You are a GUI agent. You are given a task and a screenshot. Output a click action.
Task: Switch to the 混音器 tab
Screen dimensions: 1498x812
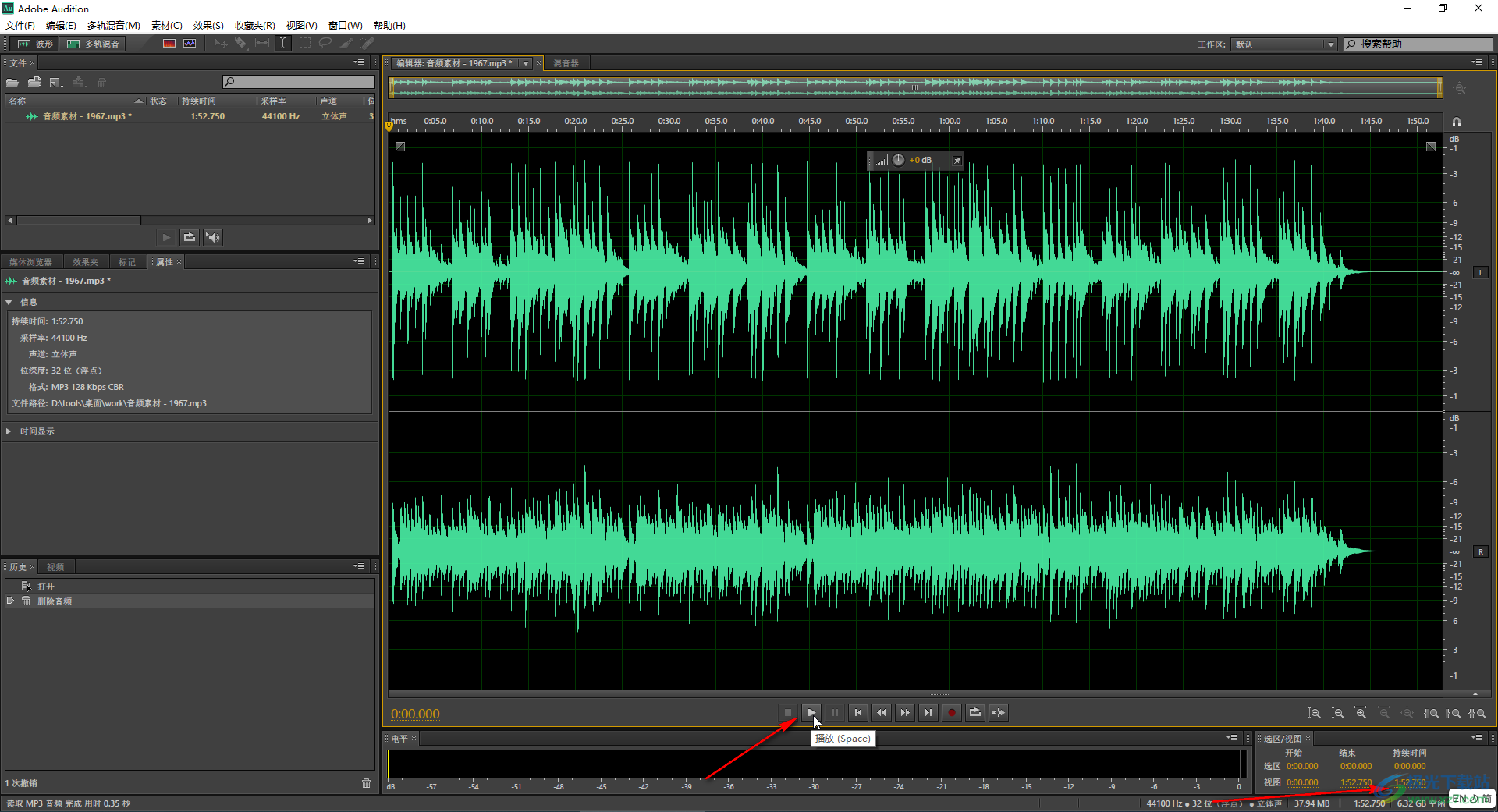(x=566, y=63)
